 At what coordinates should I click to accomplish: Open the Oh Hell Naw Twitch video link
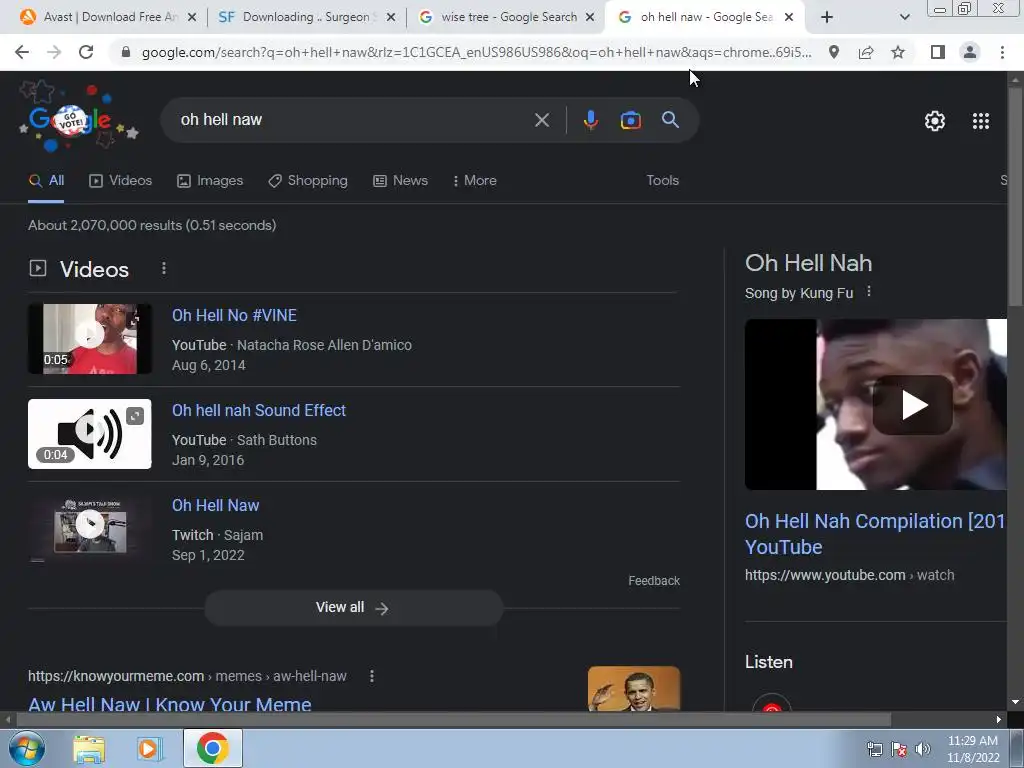(216, 505)
